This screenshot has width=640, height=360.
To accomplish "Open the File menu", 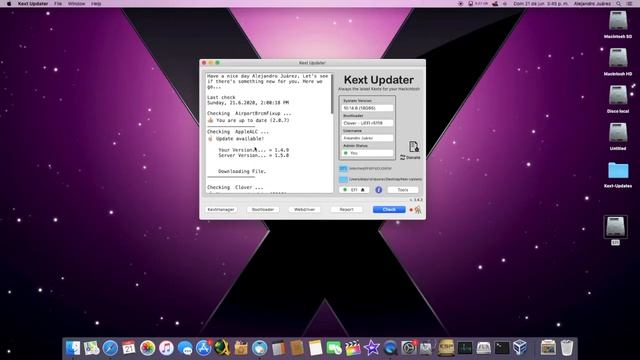I will pyautogui.click(x=58, y=4).
